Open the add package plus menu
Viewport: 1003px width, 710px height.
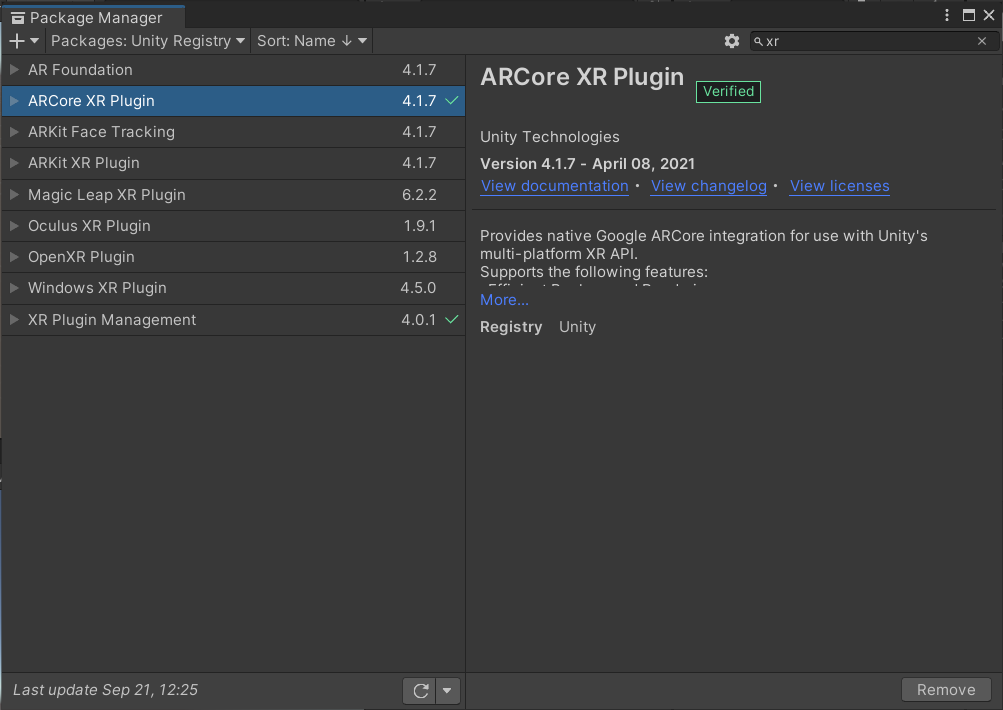[24, 41]
